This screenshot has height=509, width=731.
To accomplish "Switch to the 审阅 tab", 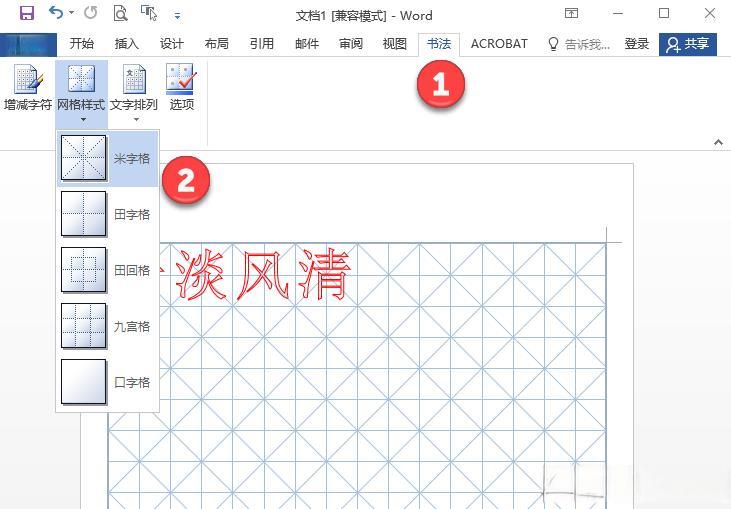I will coord(351,44).
